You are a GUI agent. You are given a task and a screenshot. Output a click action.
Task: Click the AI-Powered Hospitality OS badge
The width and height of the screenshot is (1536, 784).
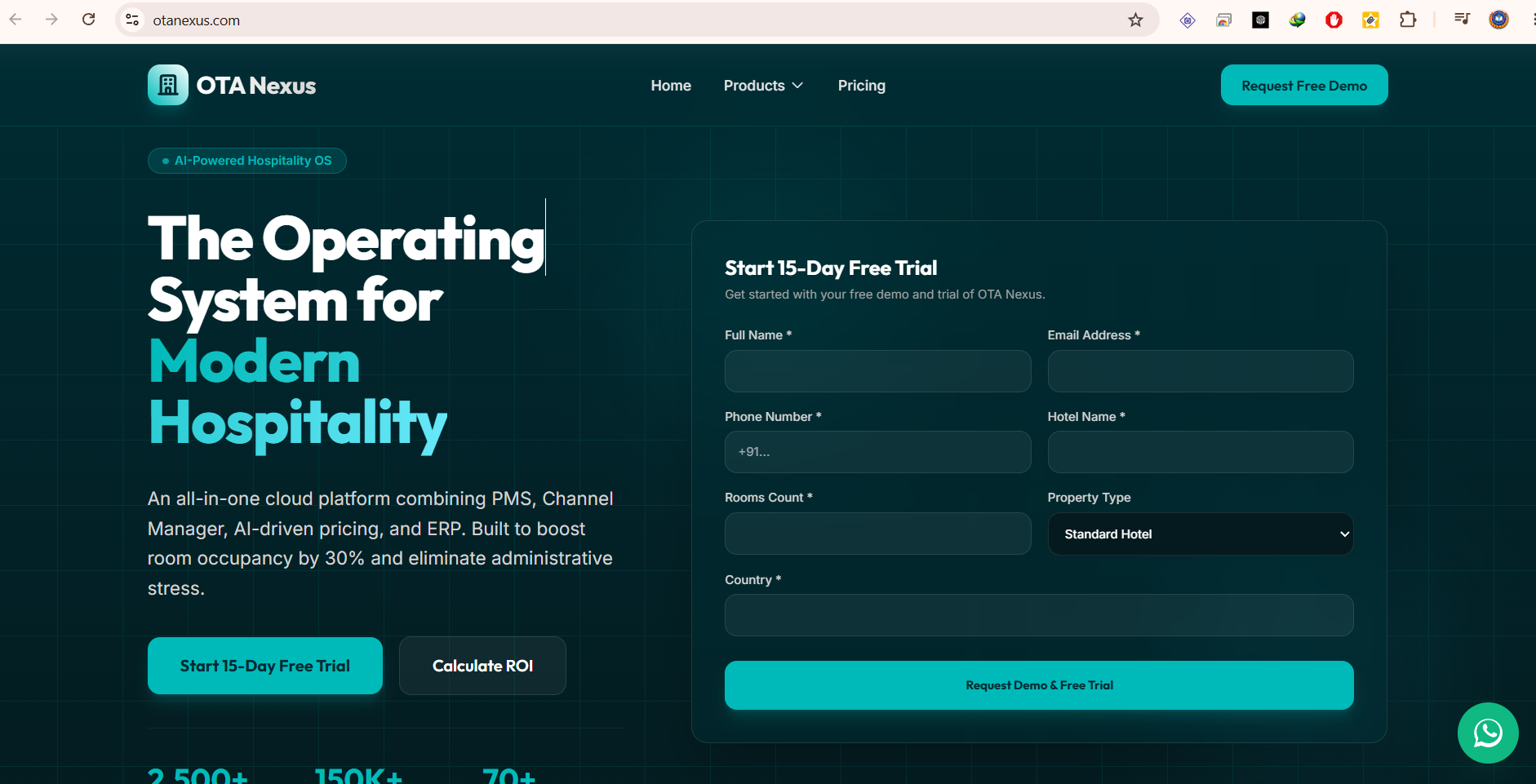coord(247,161)
